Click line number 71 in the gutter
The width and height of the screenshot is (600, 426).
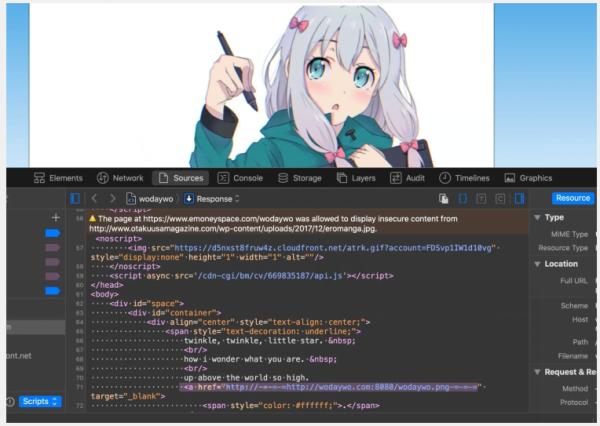79,387
